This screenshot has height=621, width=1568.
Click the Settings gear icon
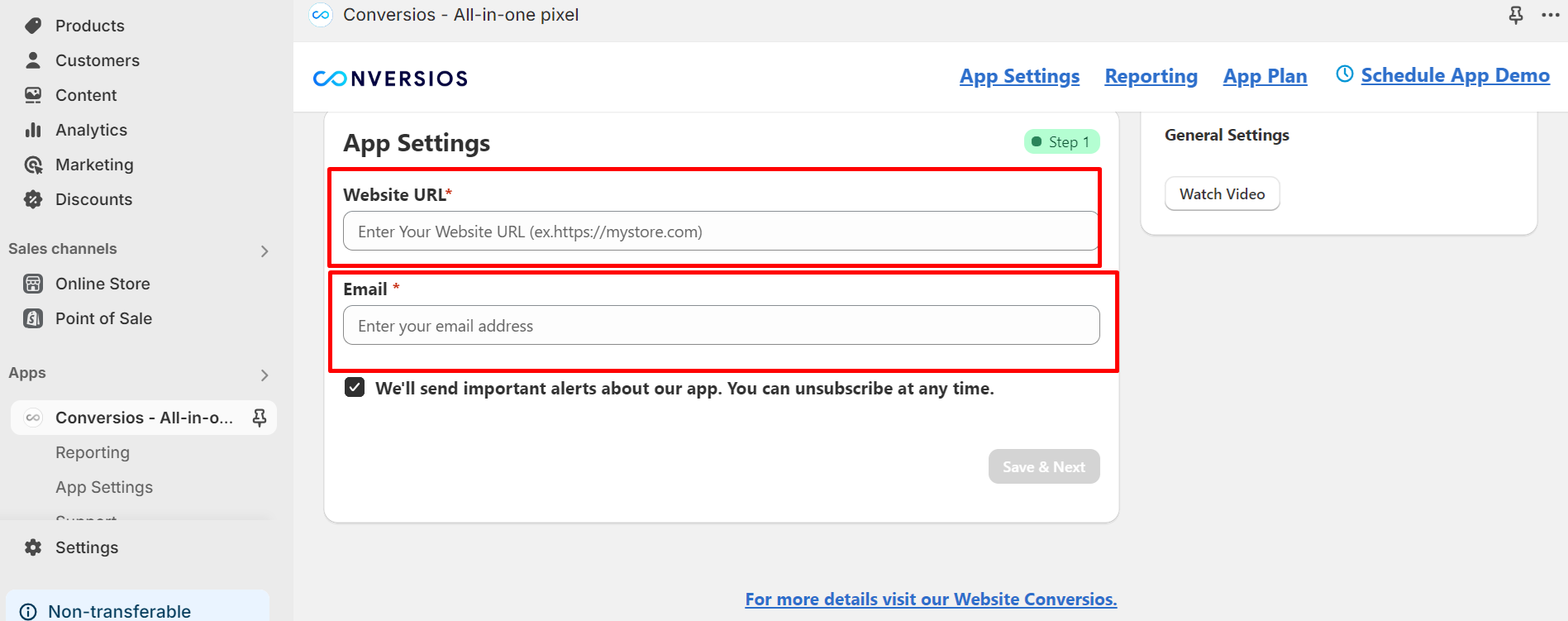pyautogui.click(x=33, y=547)
